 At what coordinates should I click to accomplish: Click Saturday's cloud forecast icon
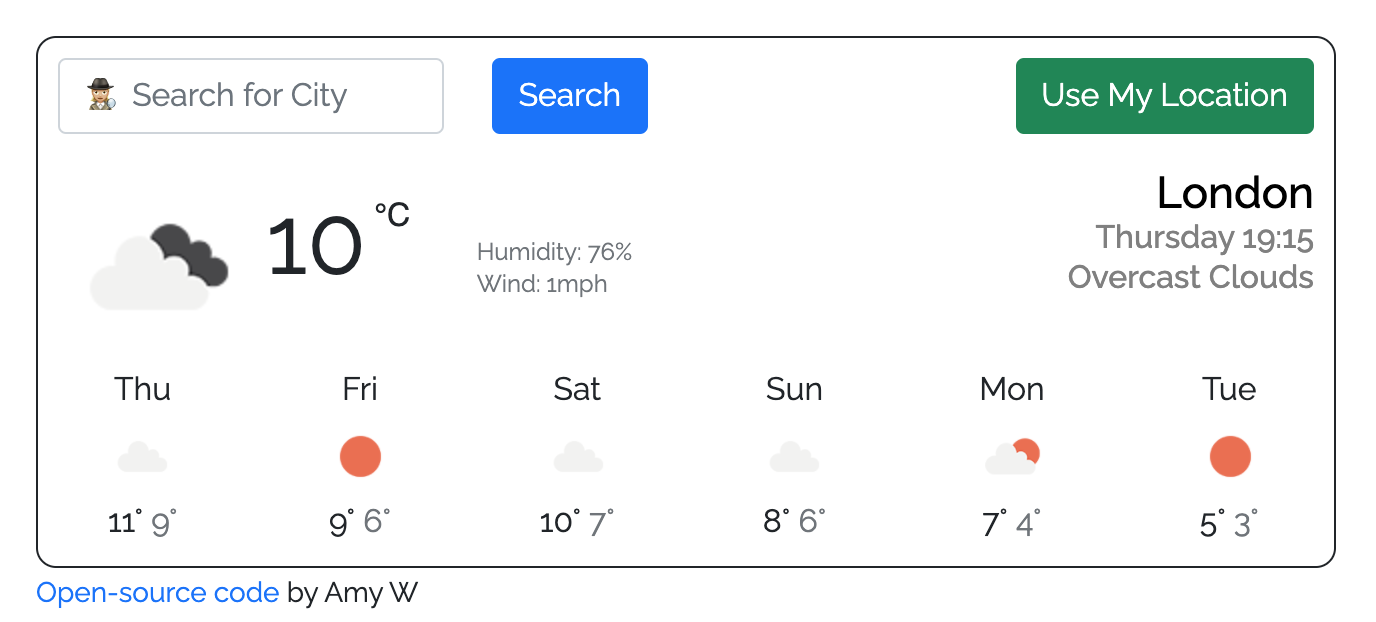[578, 457]
